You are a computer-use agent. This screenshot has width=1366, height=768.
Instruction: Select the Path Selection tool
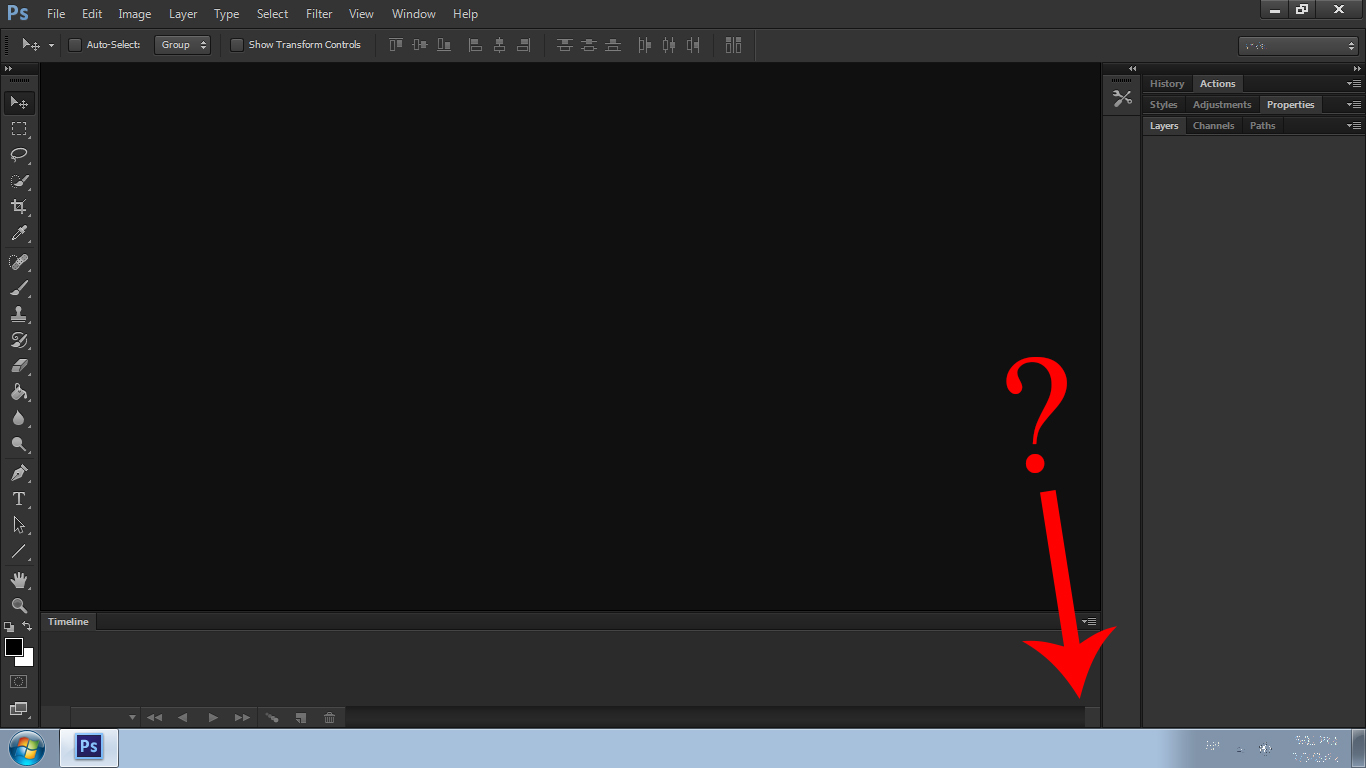pos(19,525)
